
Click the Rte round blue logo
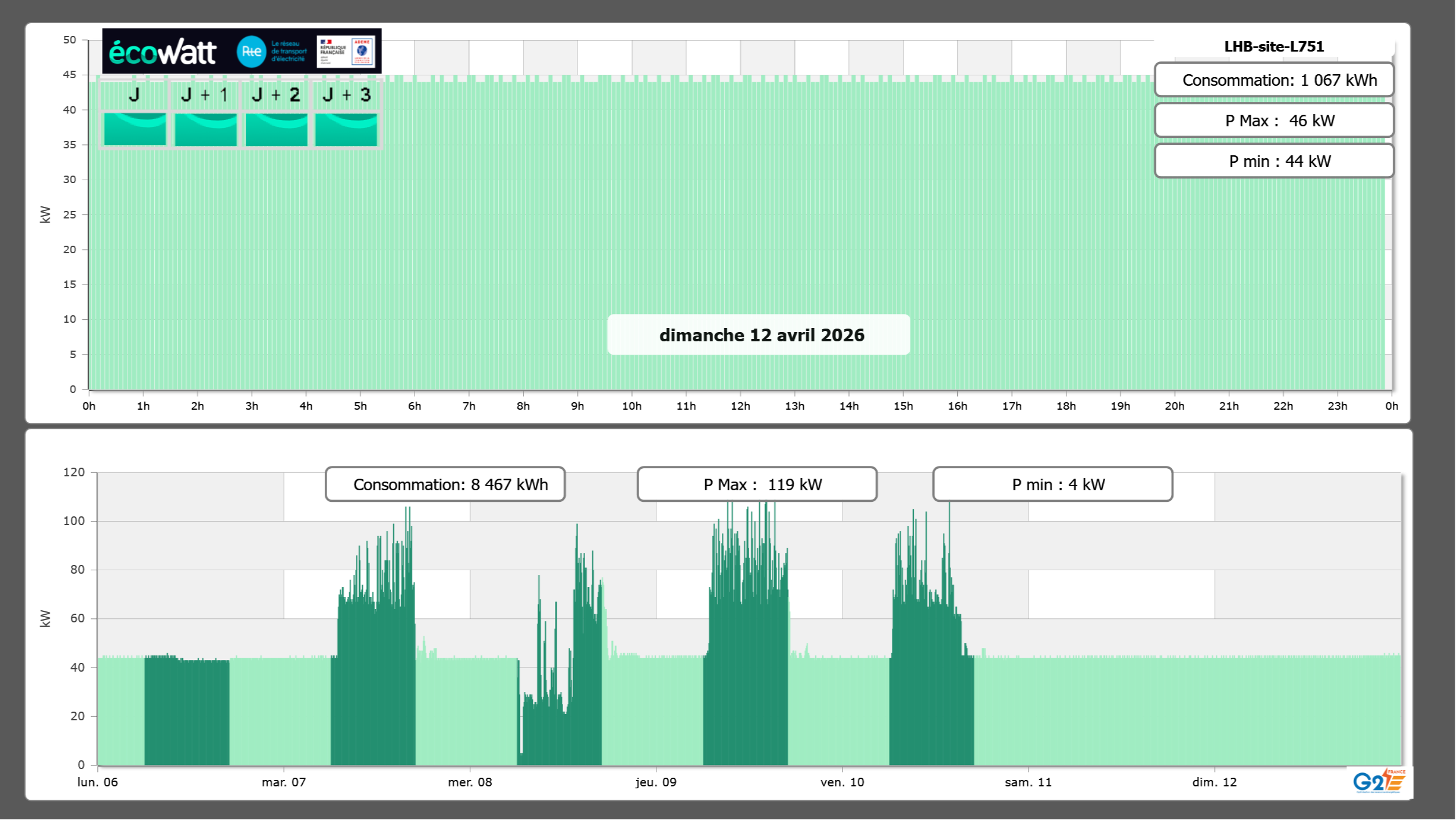(x=251, y=52)
